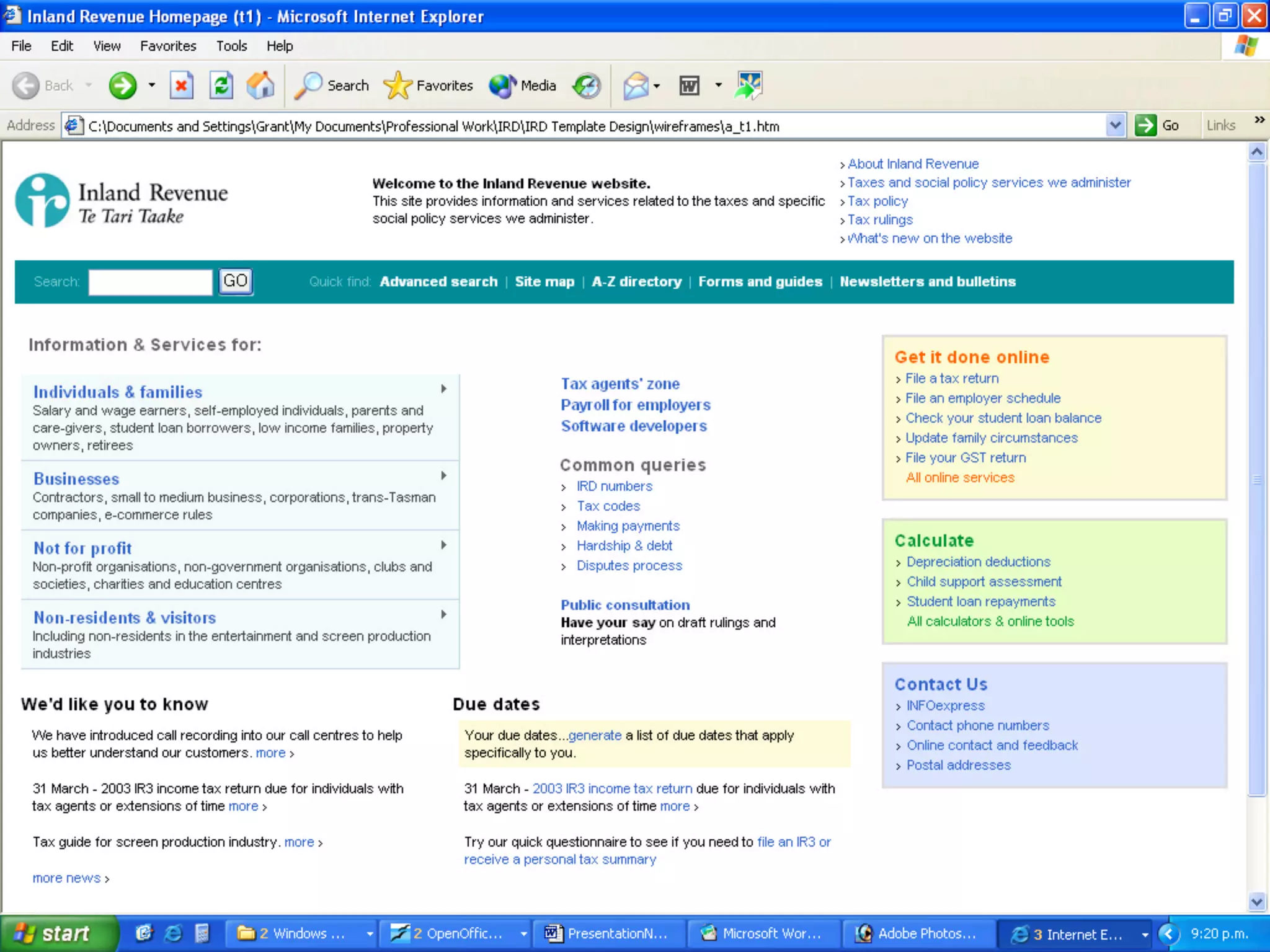Expand the Forward button history dropdown
Image resolution: width=1270 pixels, height=952 pixels.
152,86
